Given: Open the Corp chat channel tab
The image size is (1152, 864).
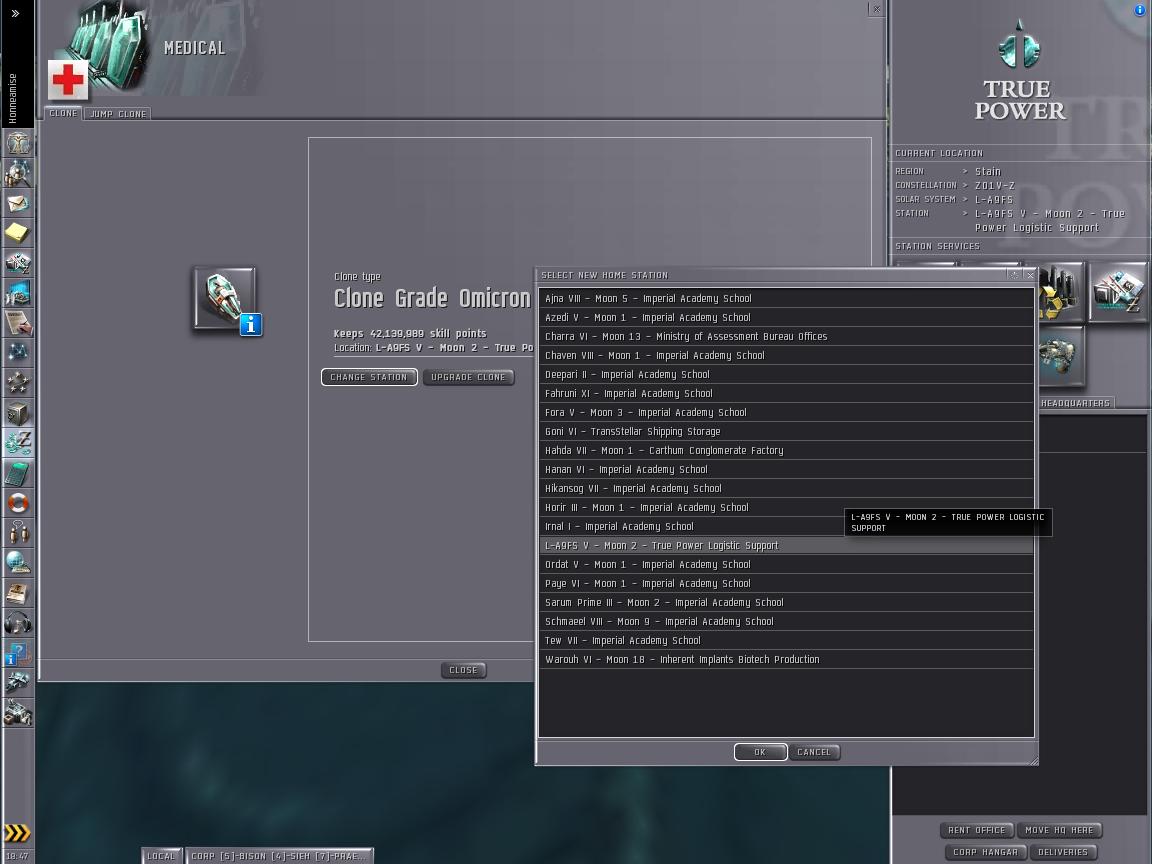Looking at the screenshot, I should pyautogui.click(x=278, y=856).
